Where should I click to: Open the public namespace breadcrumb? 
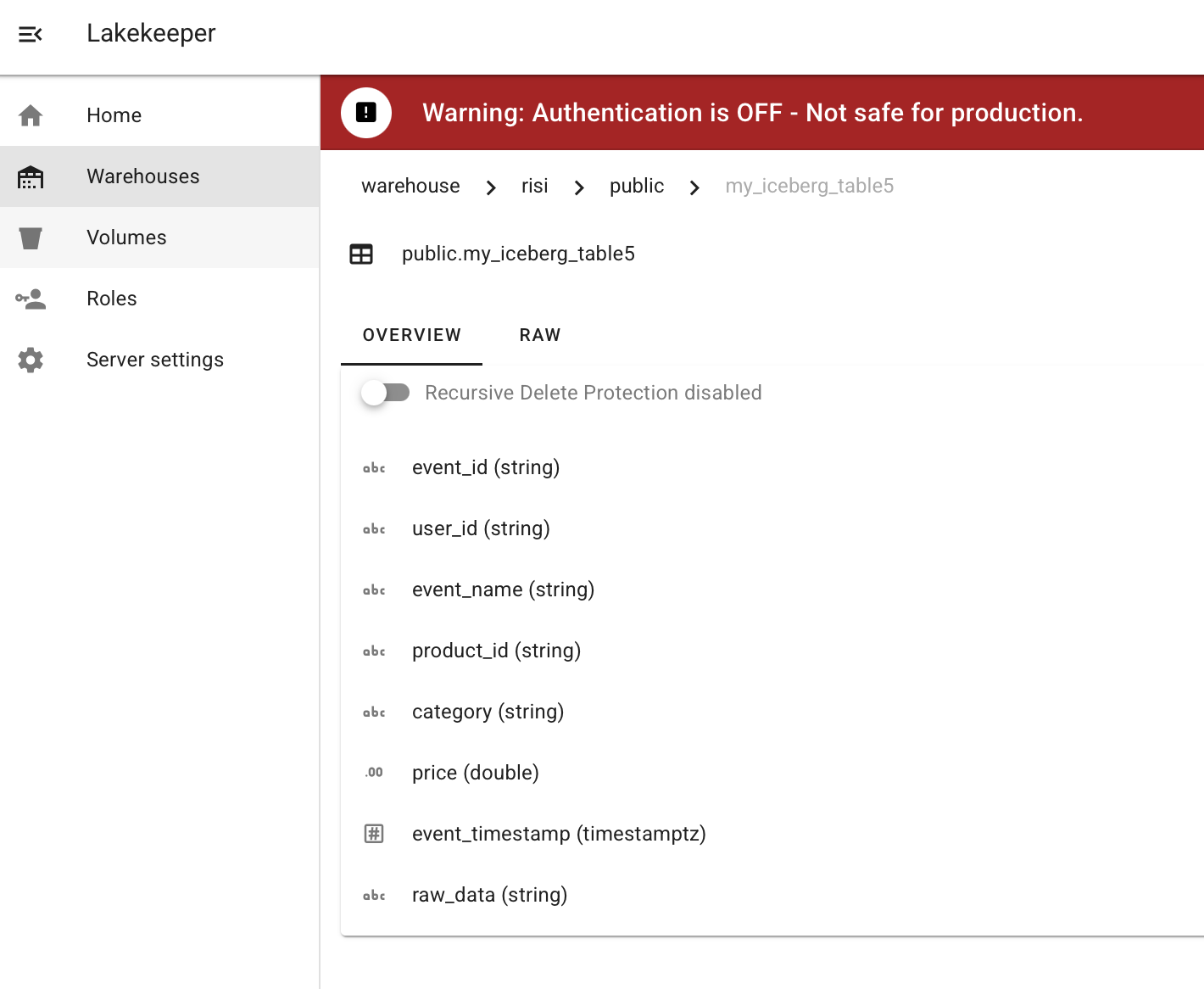(637, 186)
